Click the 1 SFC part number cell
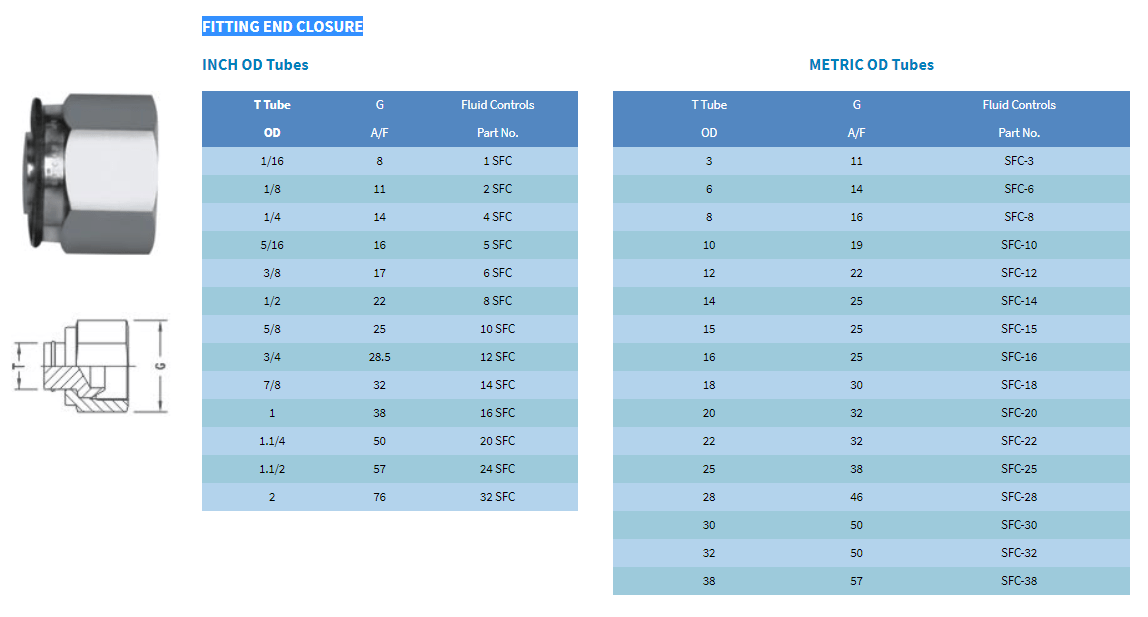 point(498,161)
